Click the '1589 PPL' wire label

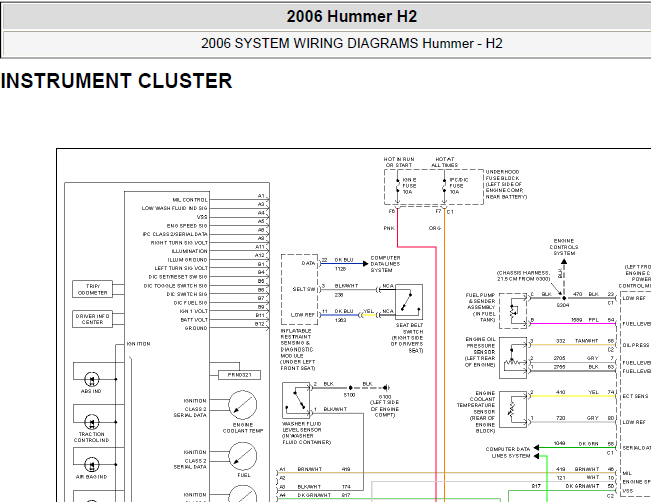[x=585, y=320]
